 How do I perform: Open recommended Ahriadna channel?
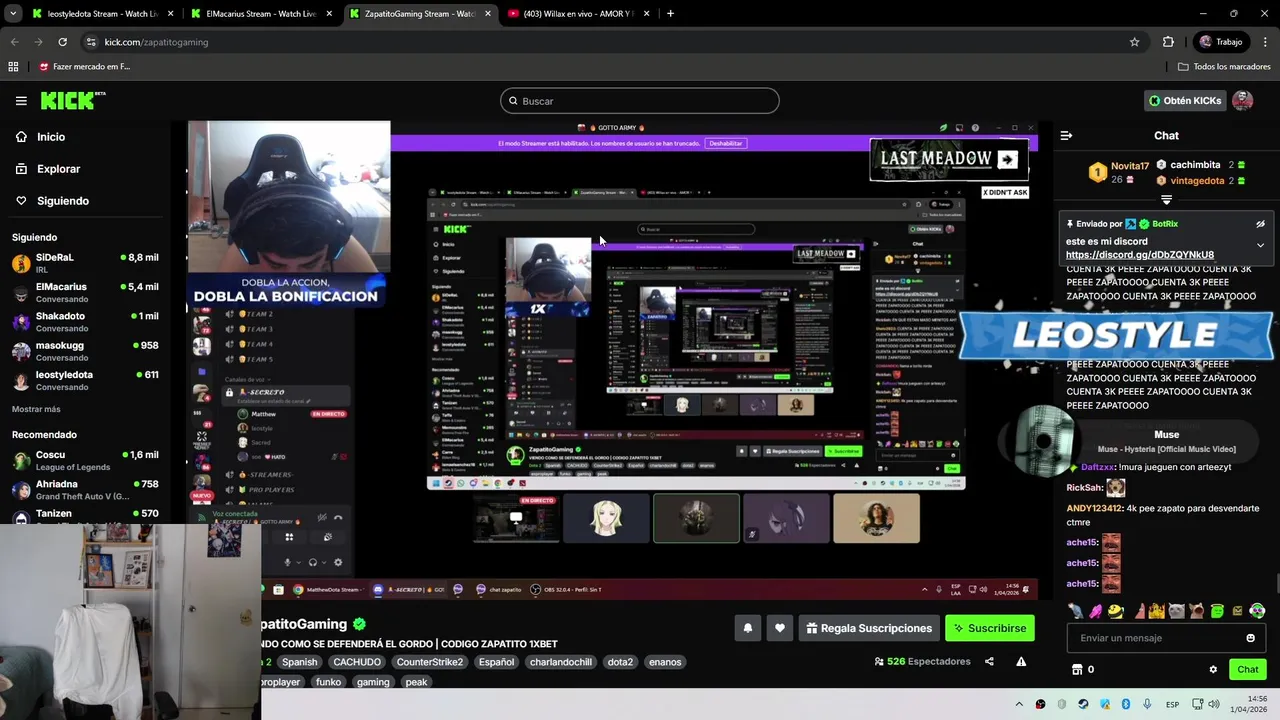pyautogui.click(x=85, y=490)
